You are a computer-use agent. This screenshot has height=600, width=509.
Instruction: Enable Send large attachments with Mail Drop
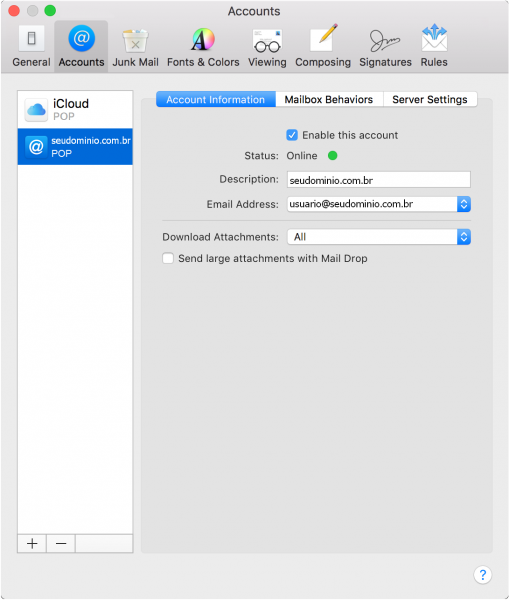click(168, 258)
